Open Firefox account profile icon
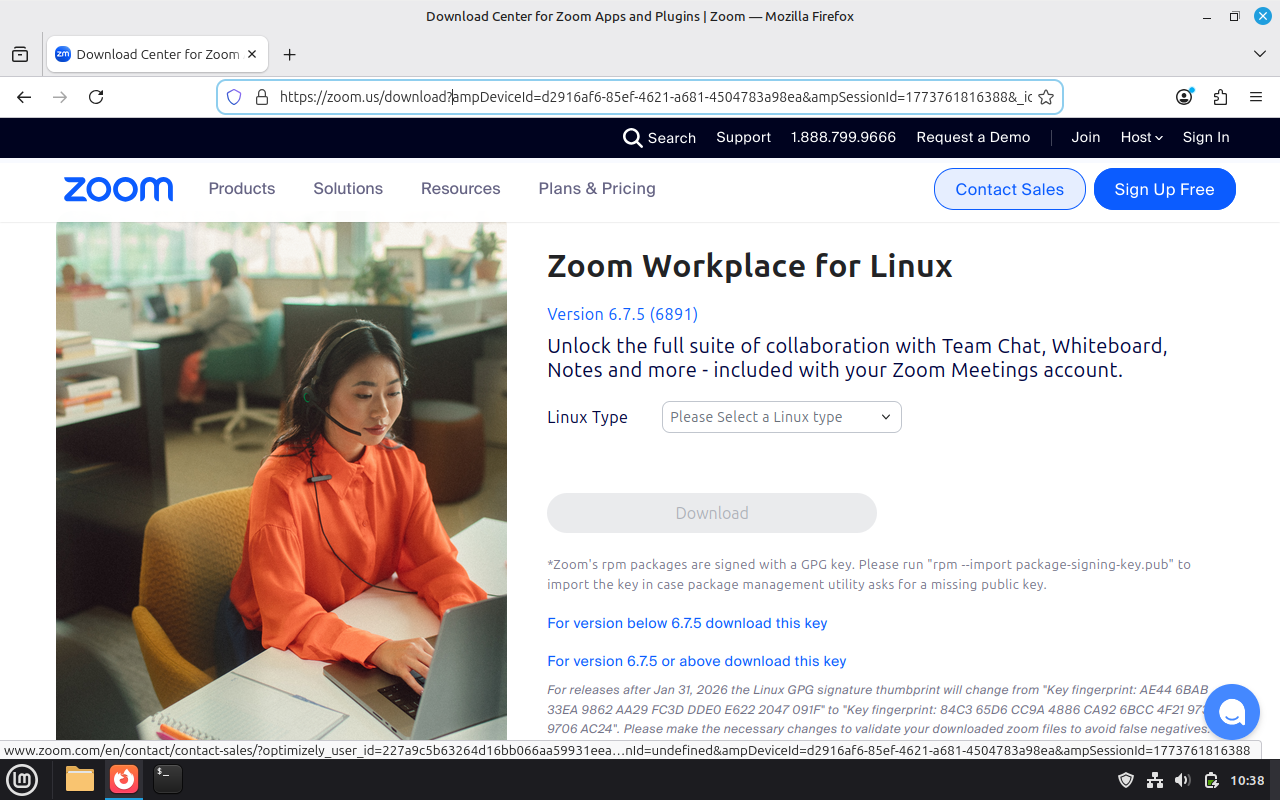The width and height of the screenshot is (1280, 800). [1184, 97]
